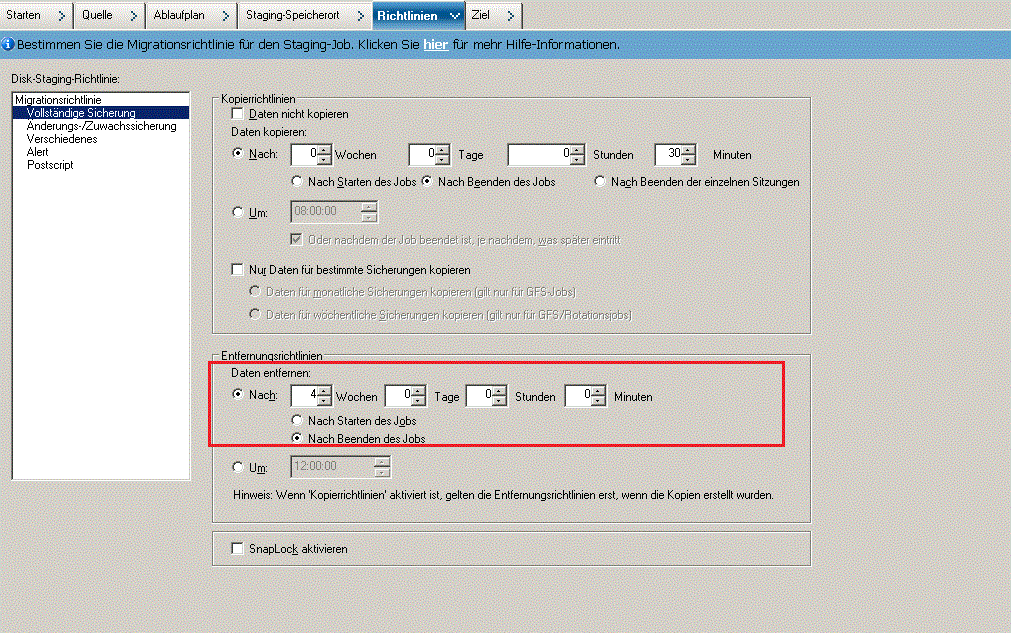The image size is (1011, 633).
Task: Enable the Daten nicht kopieren checkbox
Action: coord(237,114)
